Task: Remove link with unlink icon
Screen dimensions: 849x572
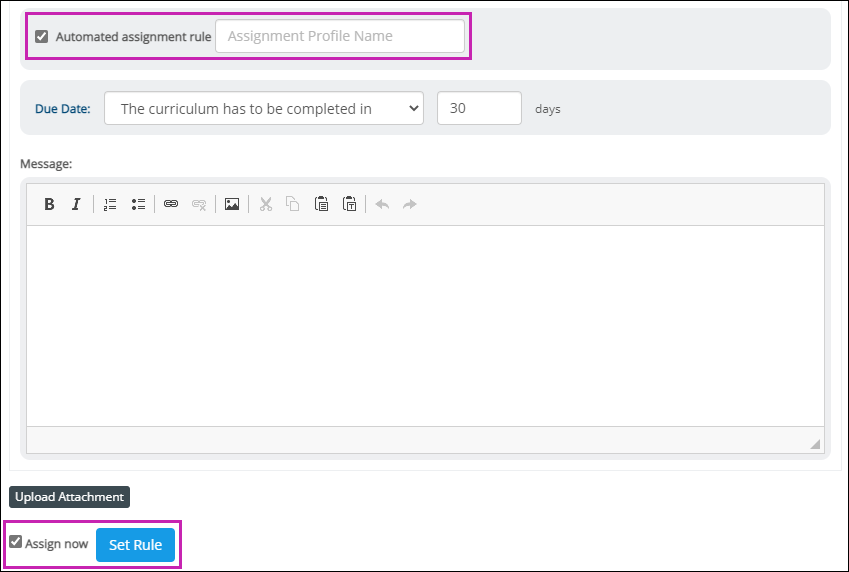Action: point(199,204)
